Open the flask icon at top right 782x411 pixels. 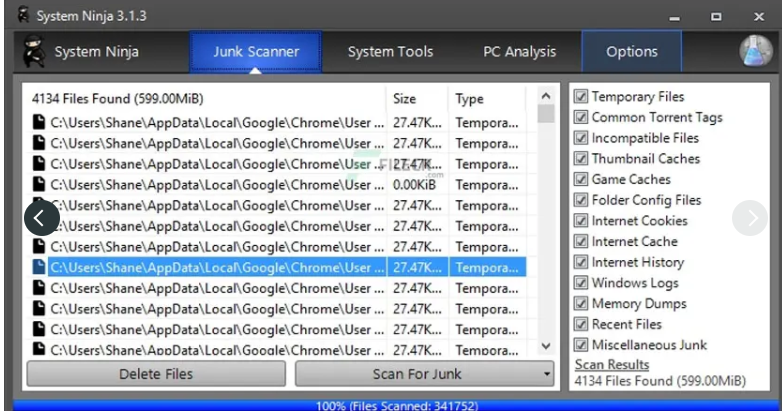click(x=756, y=51)
